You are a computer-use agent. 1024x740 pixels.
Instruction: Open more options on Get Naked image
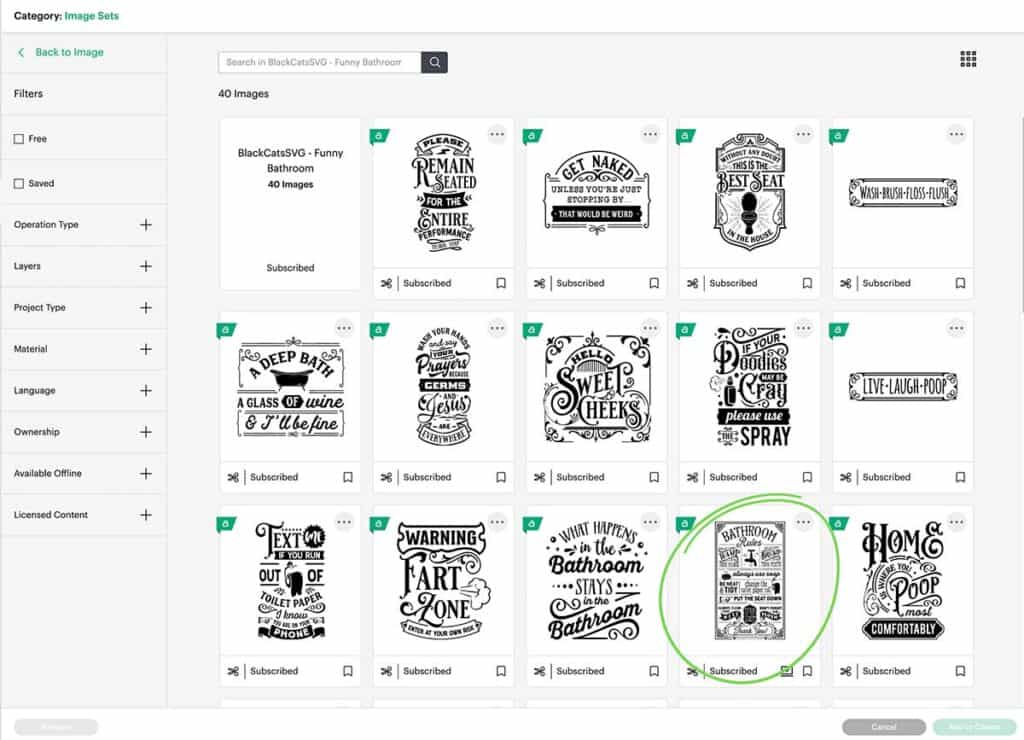[650, 134]
